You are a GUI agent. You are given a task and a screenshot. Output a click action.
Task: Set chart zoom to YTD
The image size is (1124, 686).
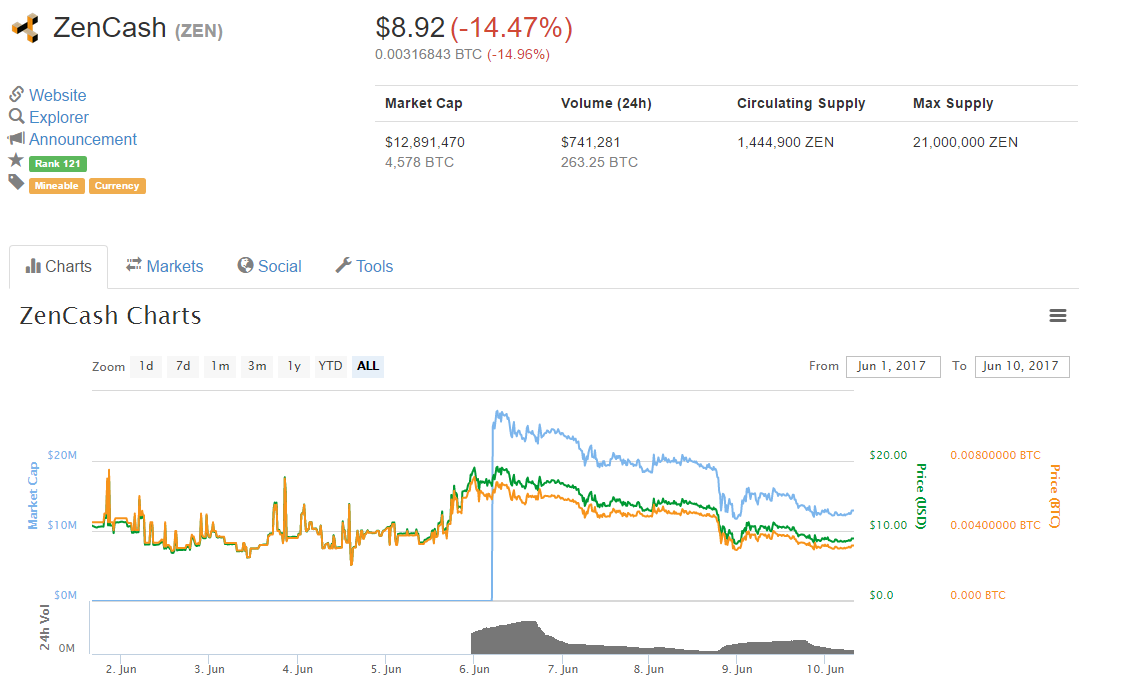click(330, 366)
